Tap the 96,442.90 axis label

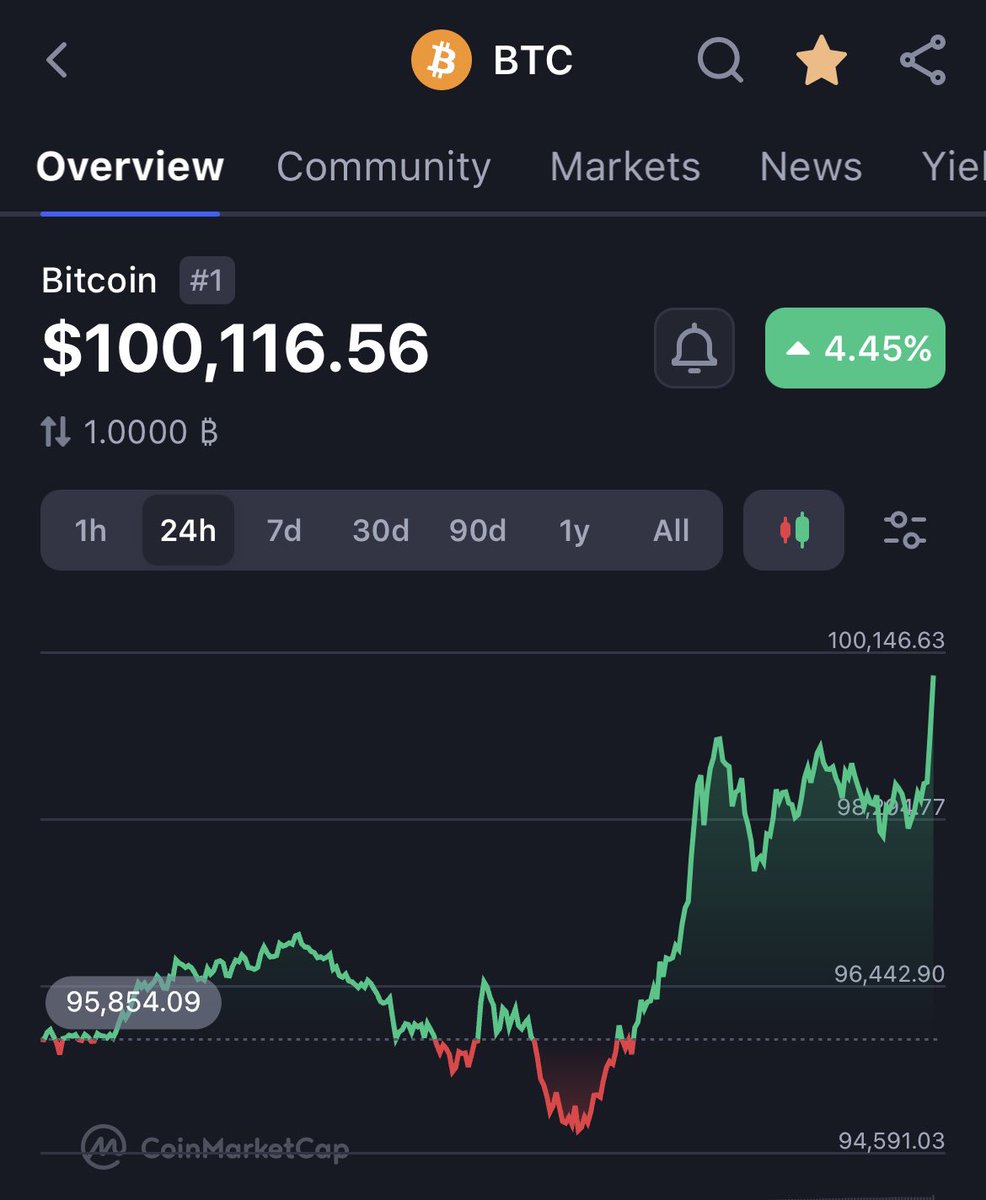click(889, 973)
